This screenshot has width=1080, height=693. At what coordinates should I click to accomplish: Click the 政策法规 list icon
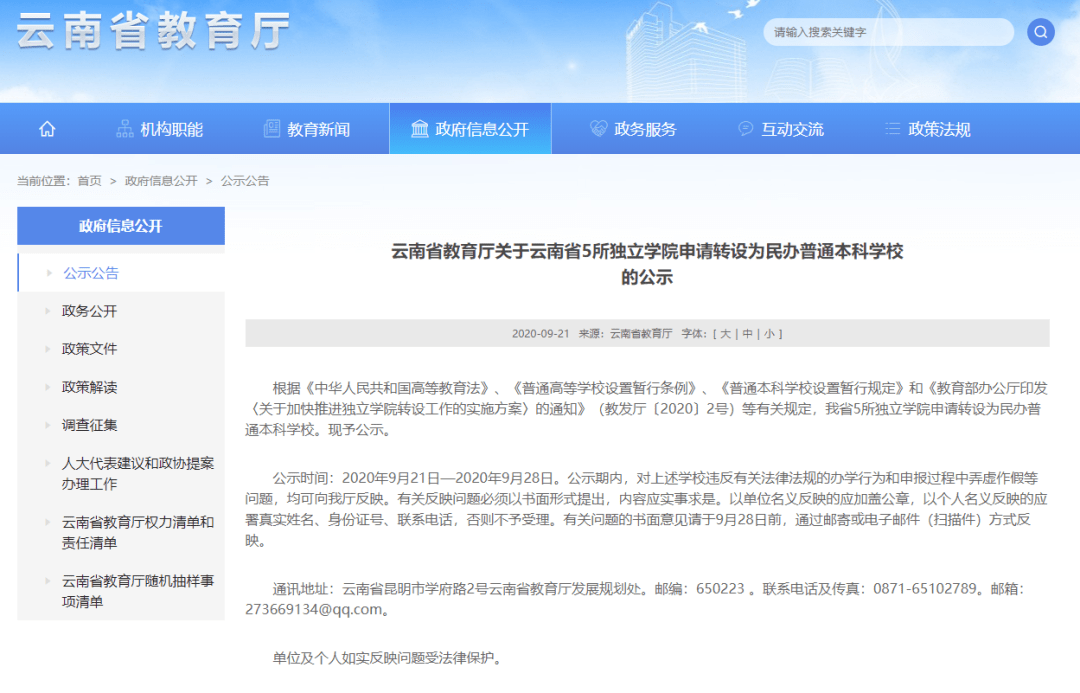893,129
